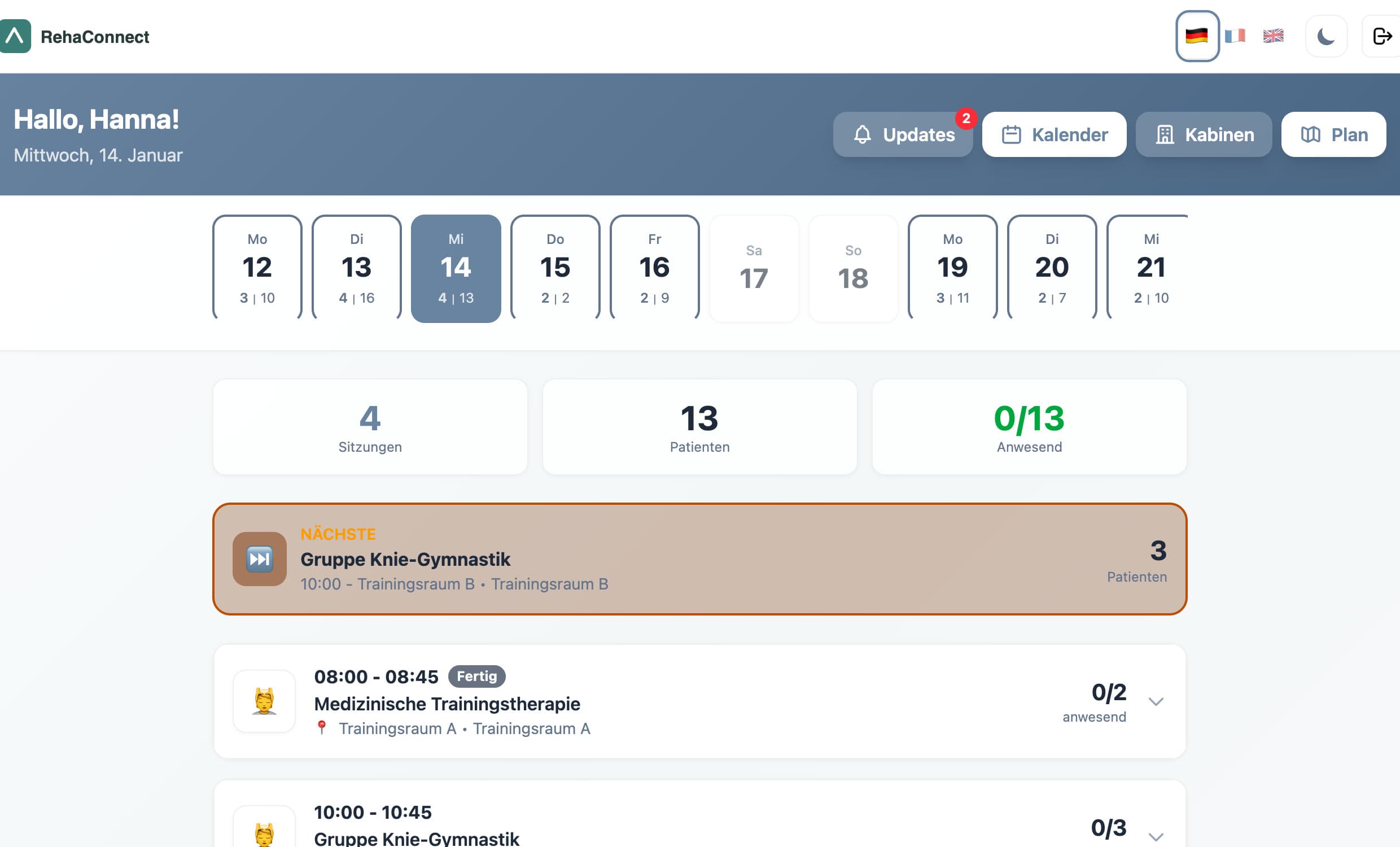This screenshot has height=847, width=1400.
Task: Expand the 10:00 Gruppe Knie-Gymnastik session chevron
Action: click(x=1156, y=837)
